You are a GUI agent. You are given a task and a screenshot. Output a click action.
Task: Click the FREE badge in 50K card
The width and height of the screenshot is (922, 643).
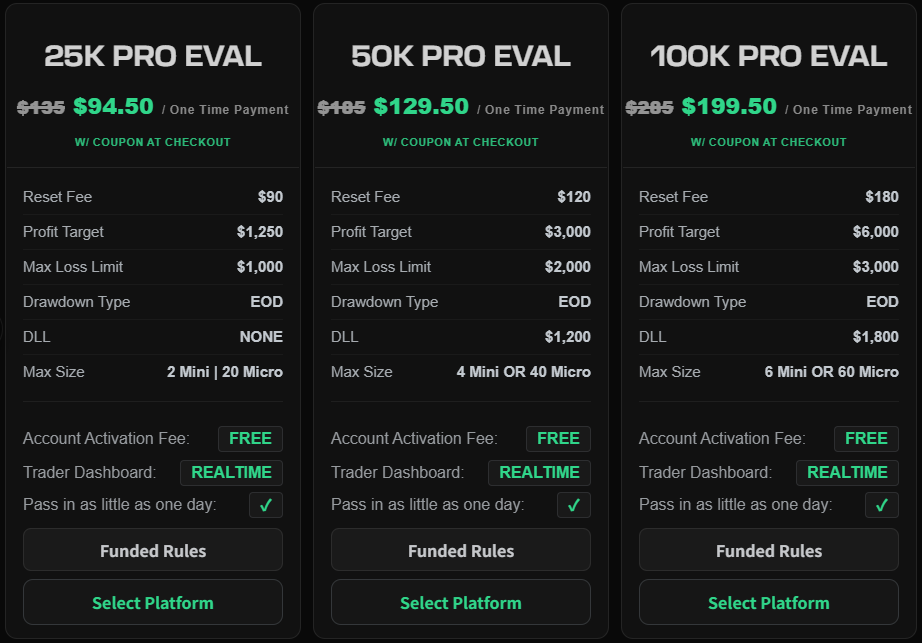point(558,438)
